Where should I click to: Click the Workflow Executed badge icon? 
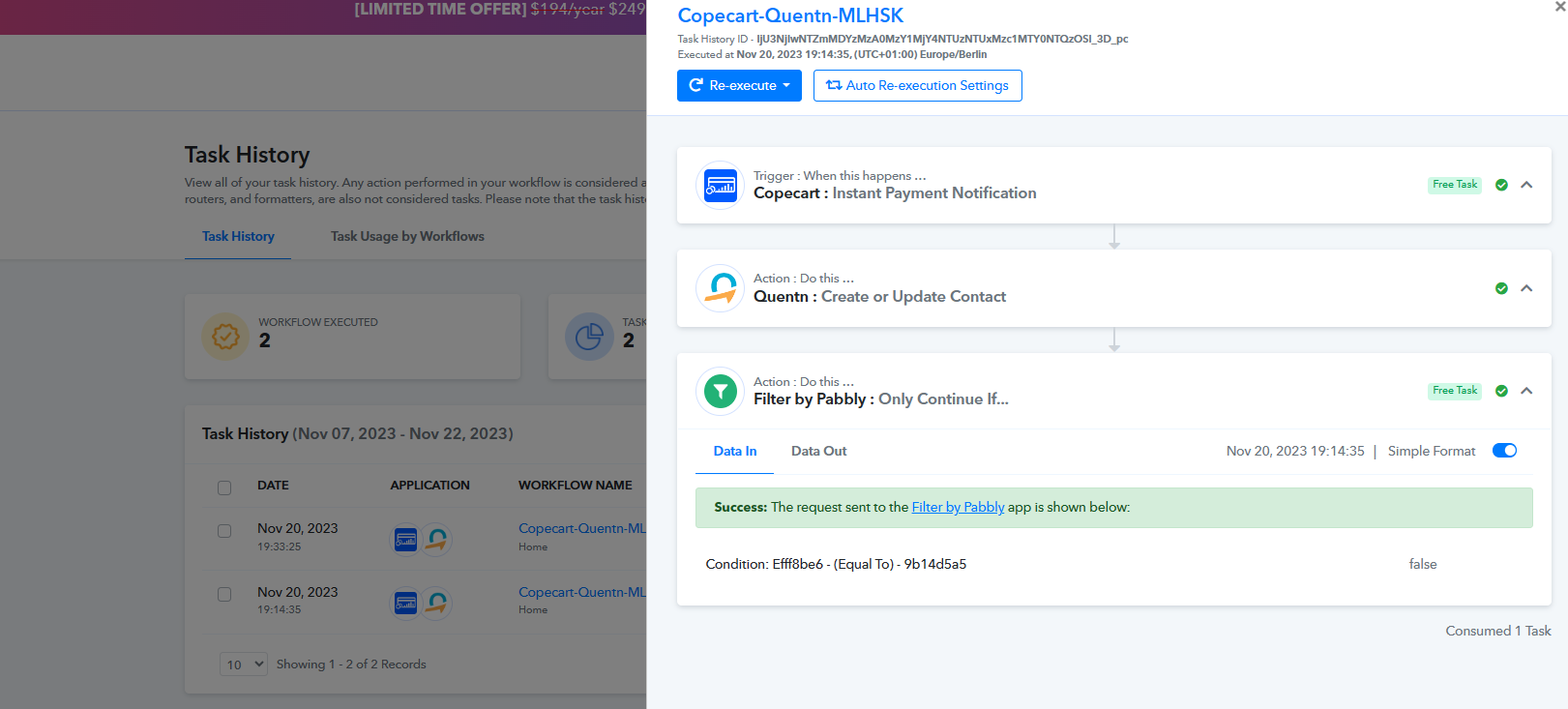(225, 337)
